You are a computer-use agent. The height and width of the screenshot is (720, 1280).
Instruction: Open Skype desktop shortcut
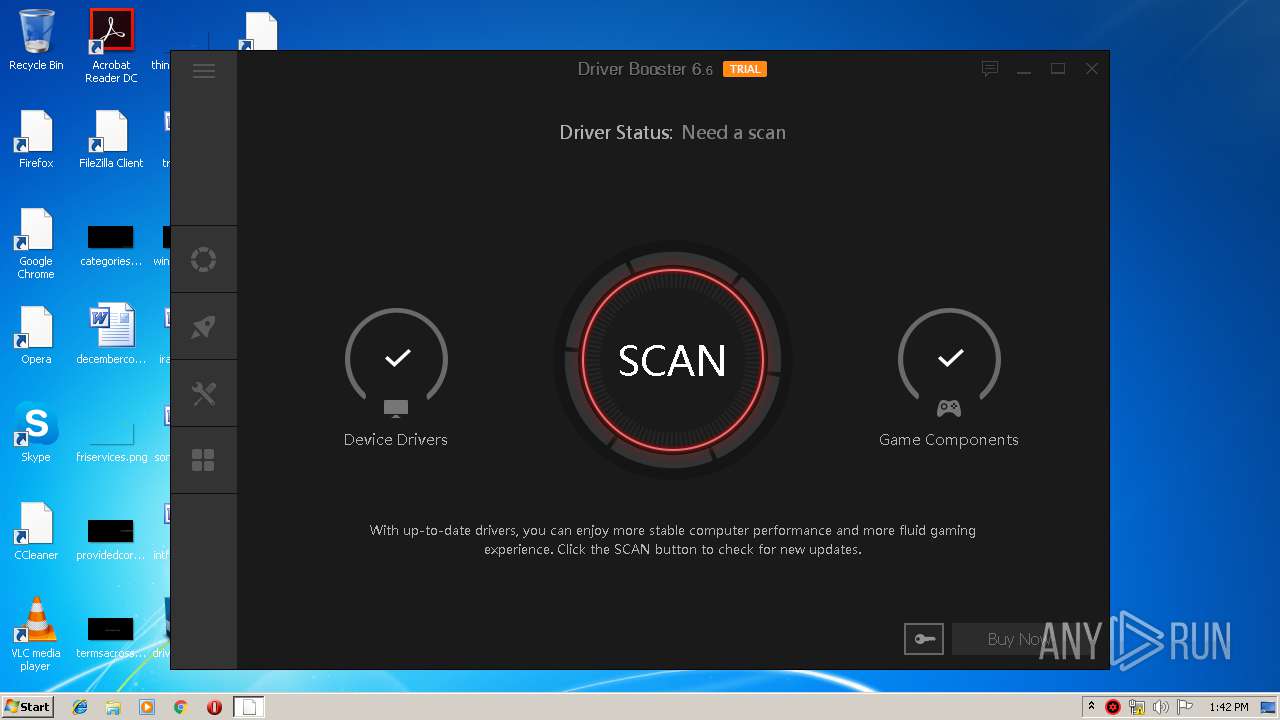coord(36,433)
